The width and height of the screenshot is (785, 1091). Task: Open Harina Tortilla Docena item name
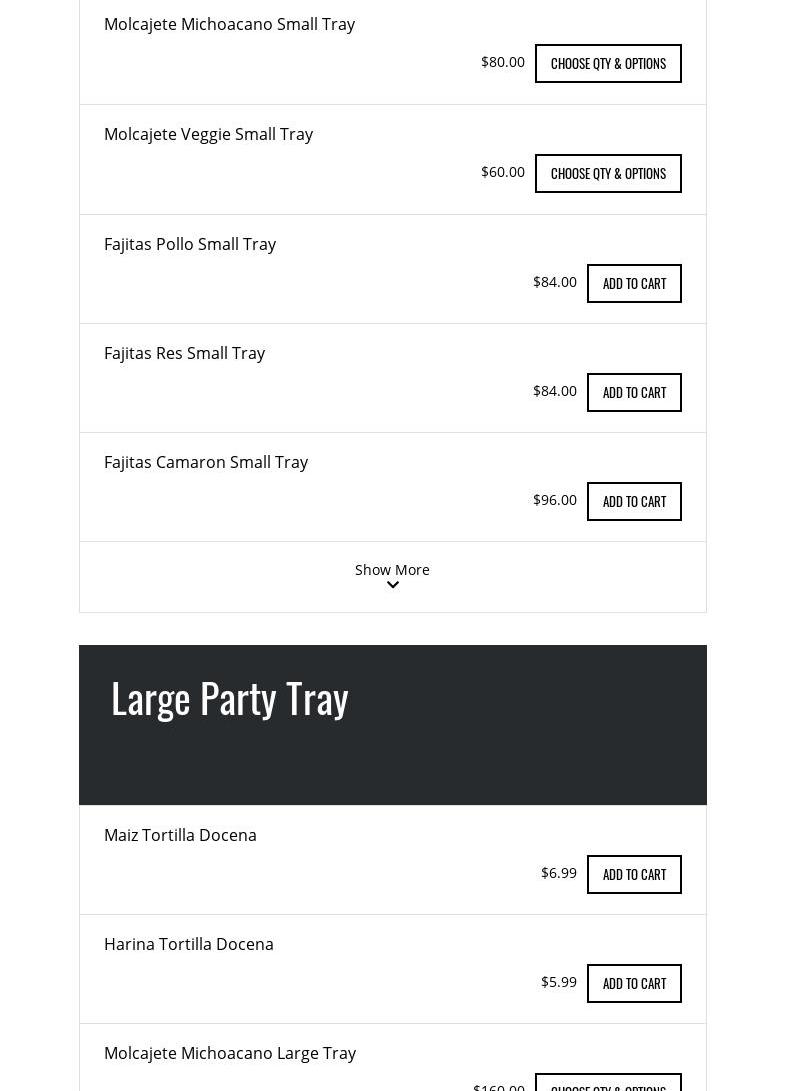coord(189,944)
